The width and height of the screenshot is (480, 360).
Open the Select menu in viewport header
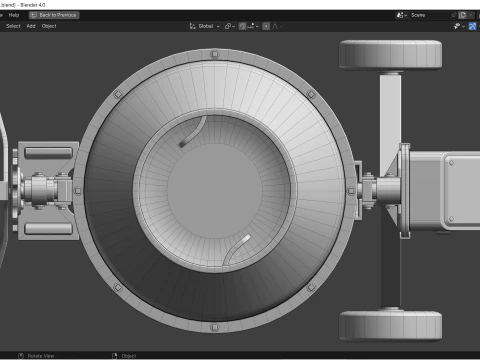pyautogui.click(x=13, y=26)
